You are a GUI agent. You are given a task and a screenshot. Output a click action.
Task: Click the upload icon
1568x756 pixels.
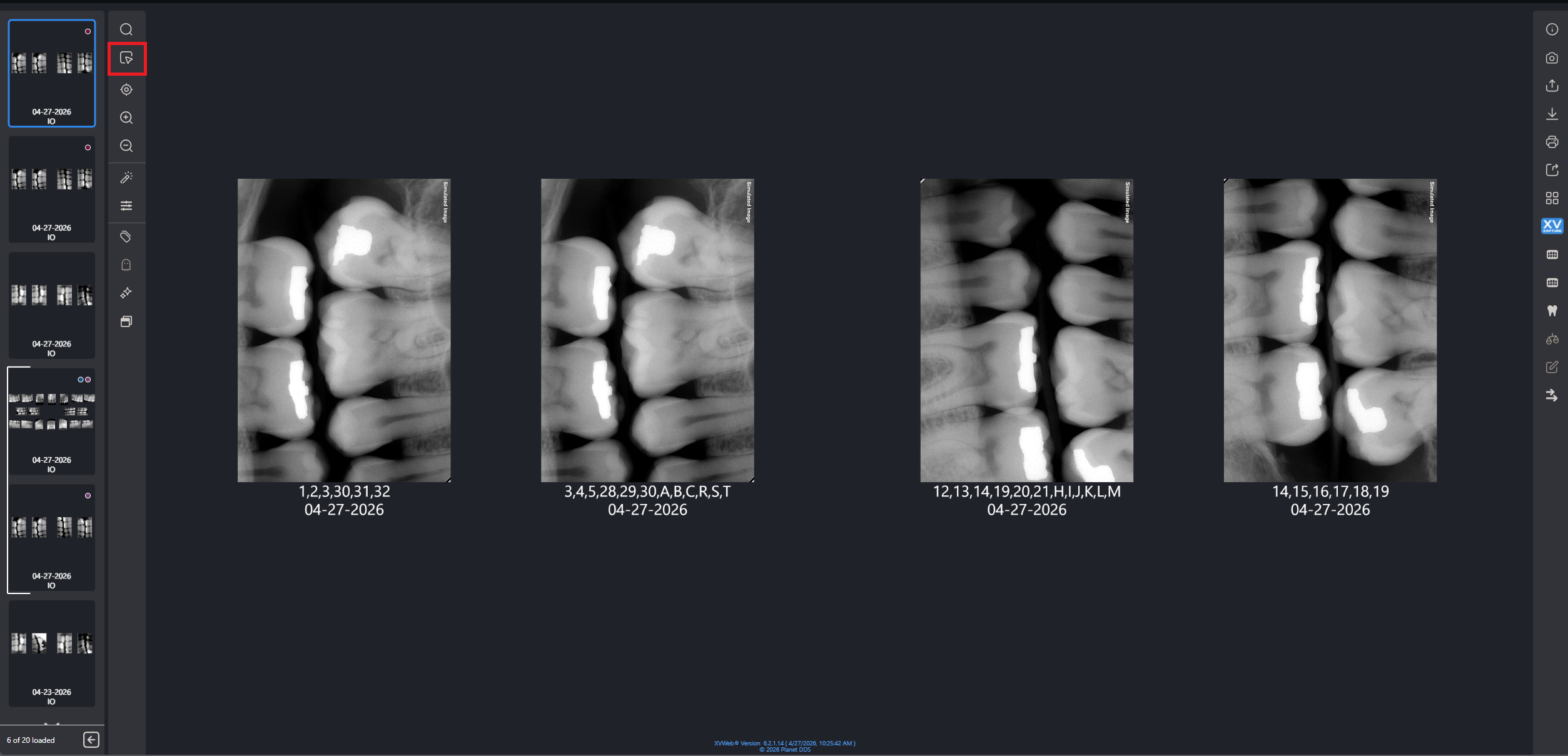pos(1552,86)
